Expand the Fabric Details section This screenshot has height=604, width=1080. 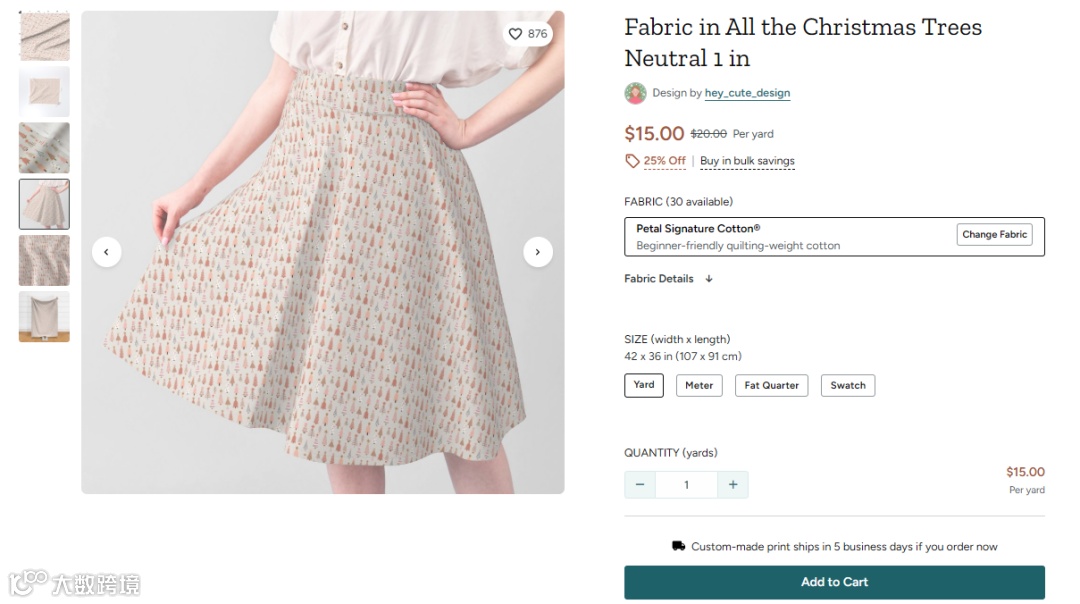click(x=668, y=279)
